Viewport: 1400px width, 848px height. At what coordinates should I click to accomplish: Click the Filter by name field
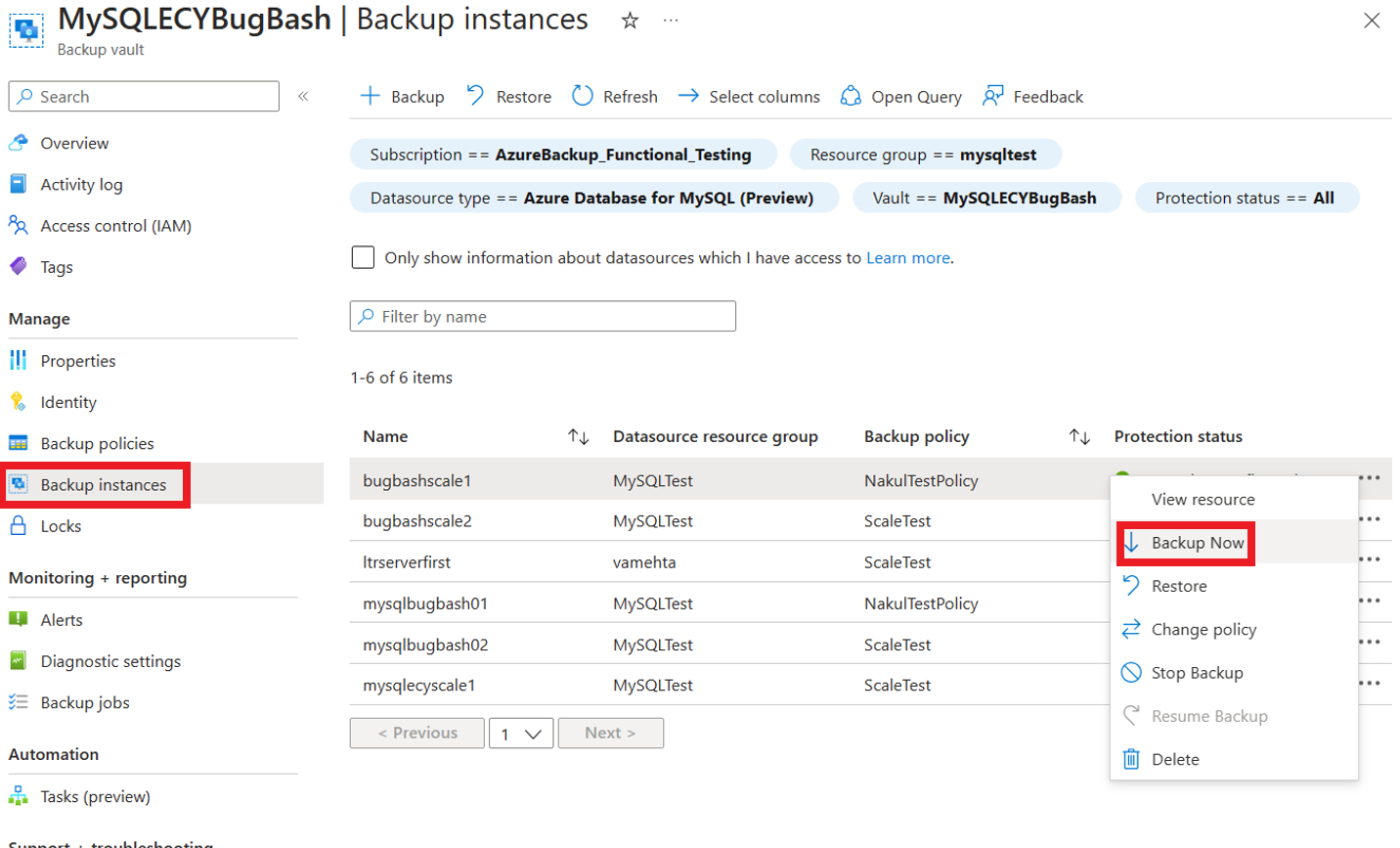pos(543,316)
